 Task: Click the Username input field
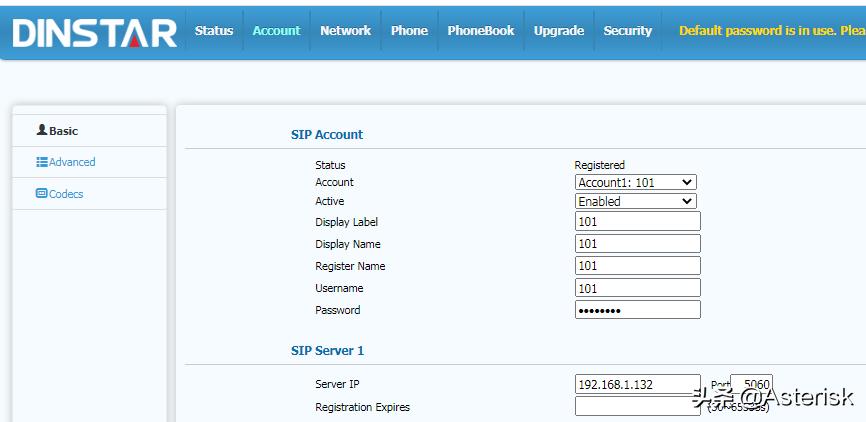(x=637, y=288)
